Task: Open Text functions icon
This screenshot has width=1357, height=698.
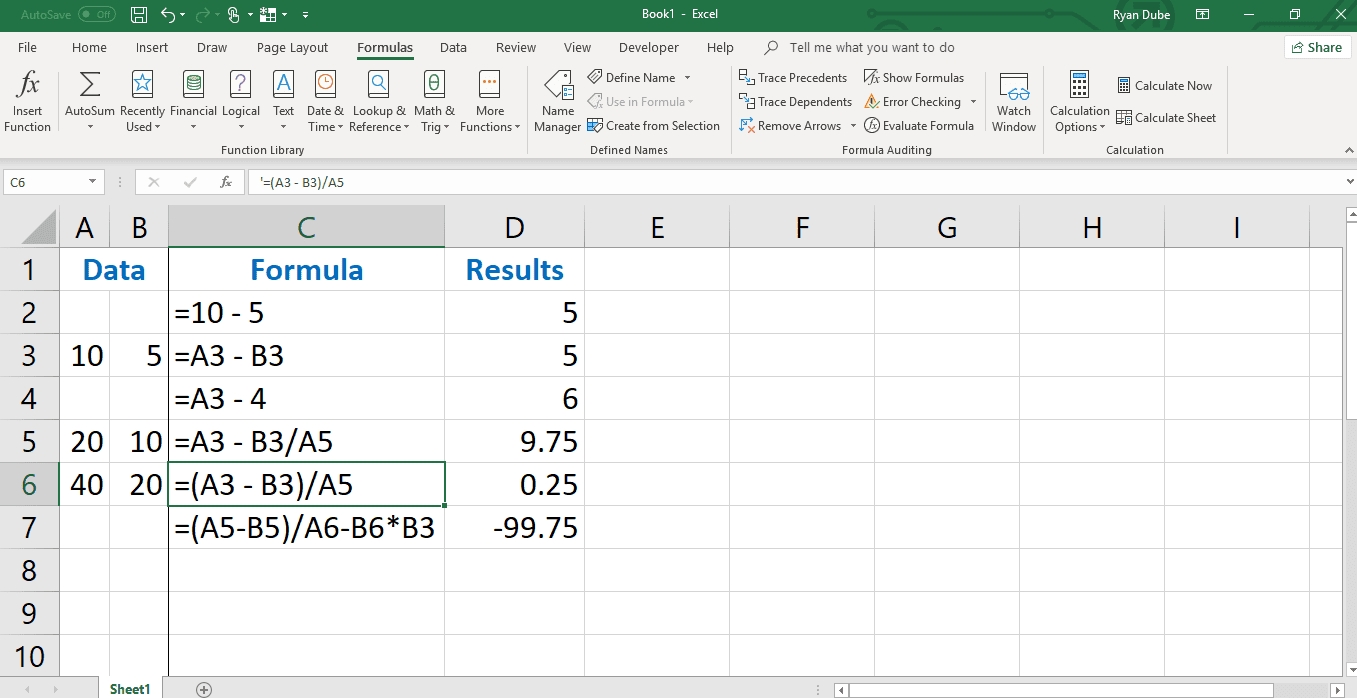Action: [x=284, y=84]
